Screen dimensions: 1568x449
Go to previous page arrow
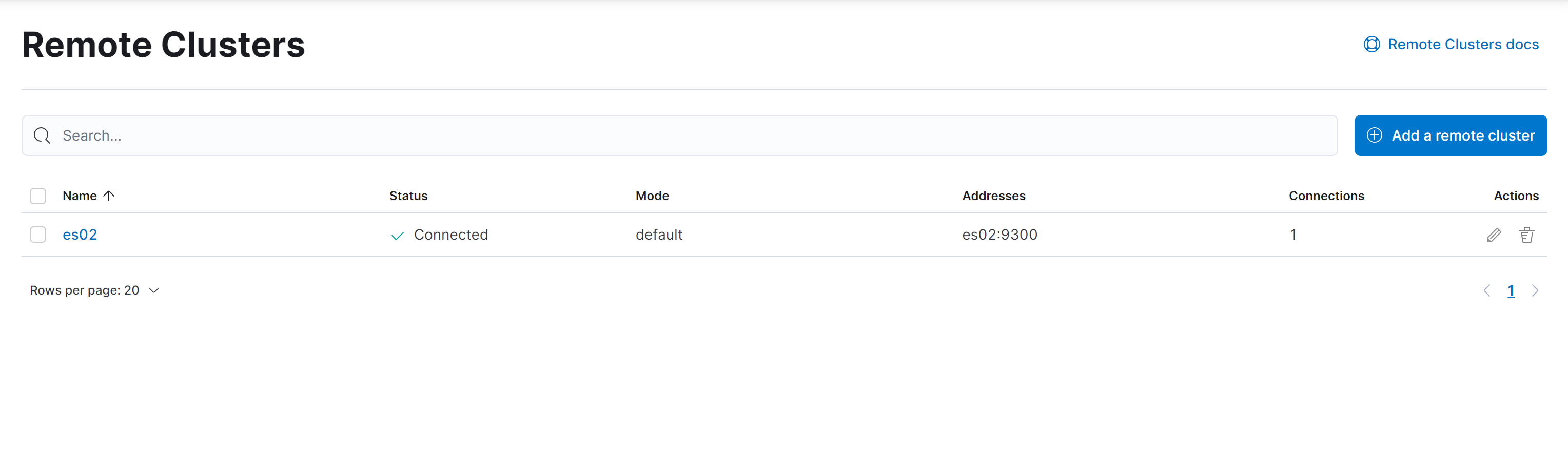[1486, 291]
